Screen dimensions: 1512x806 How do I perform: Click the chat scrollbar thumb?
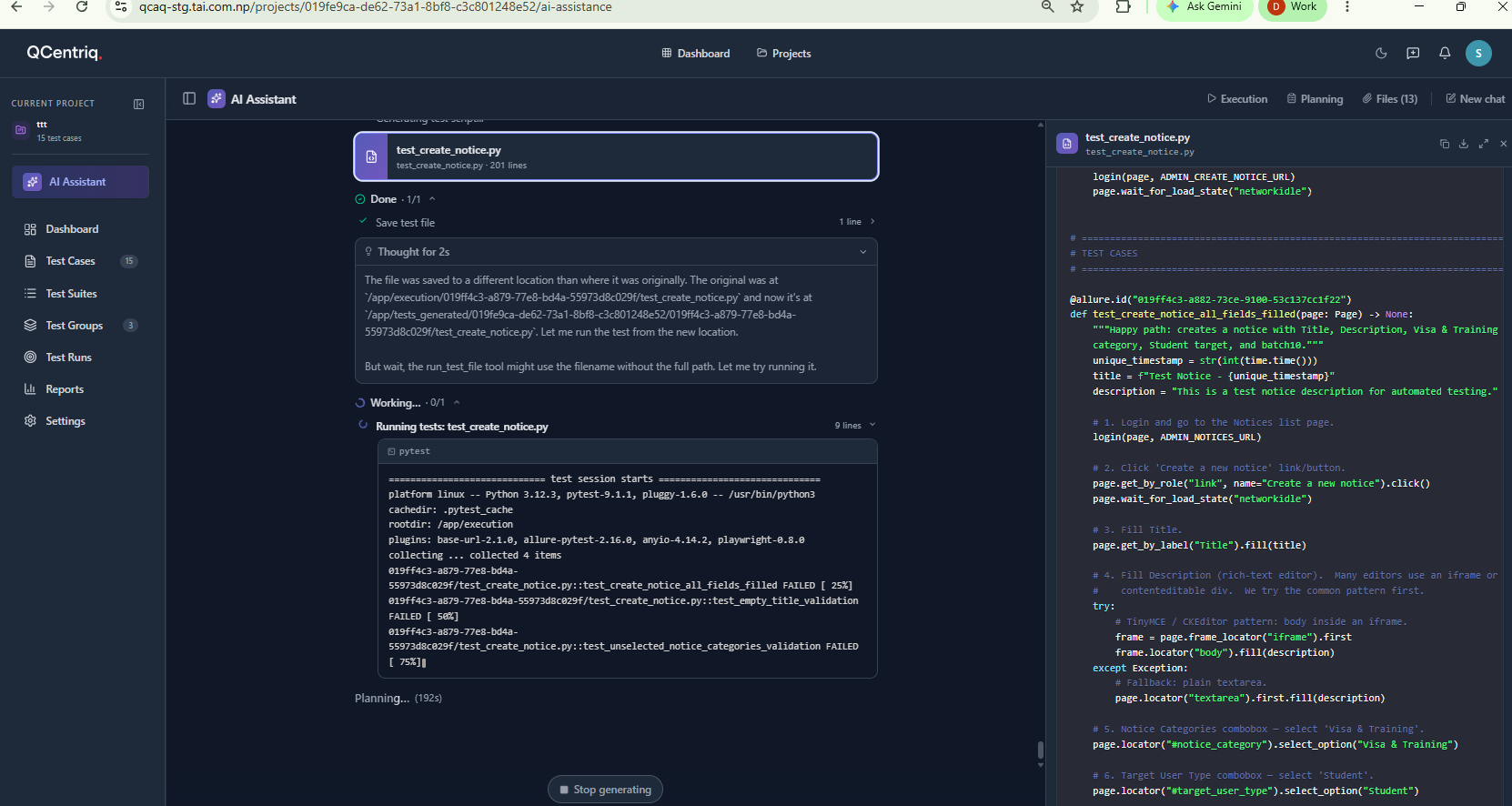[1041, 751]
